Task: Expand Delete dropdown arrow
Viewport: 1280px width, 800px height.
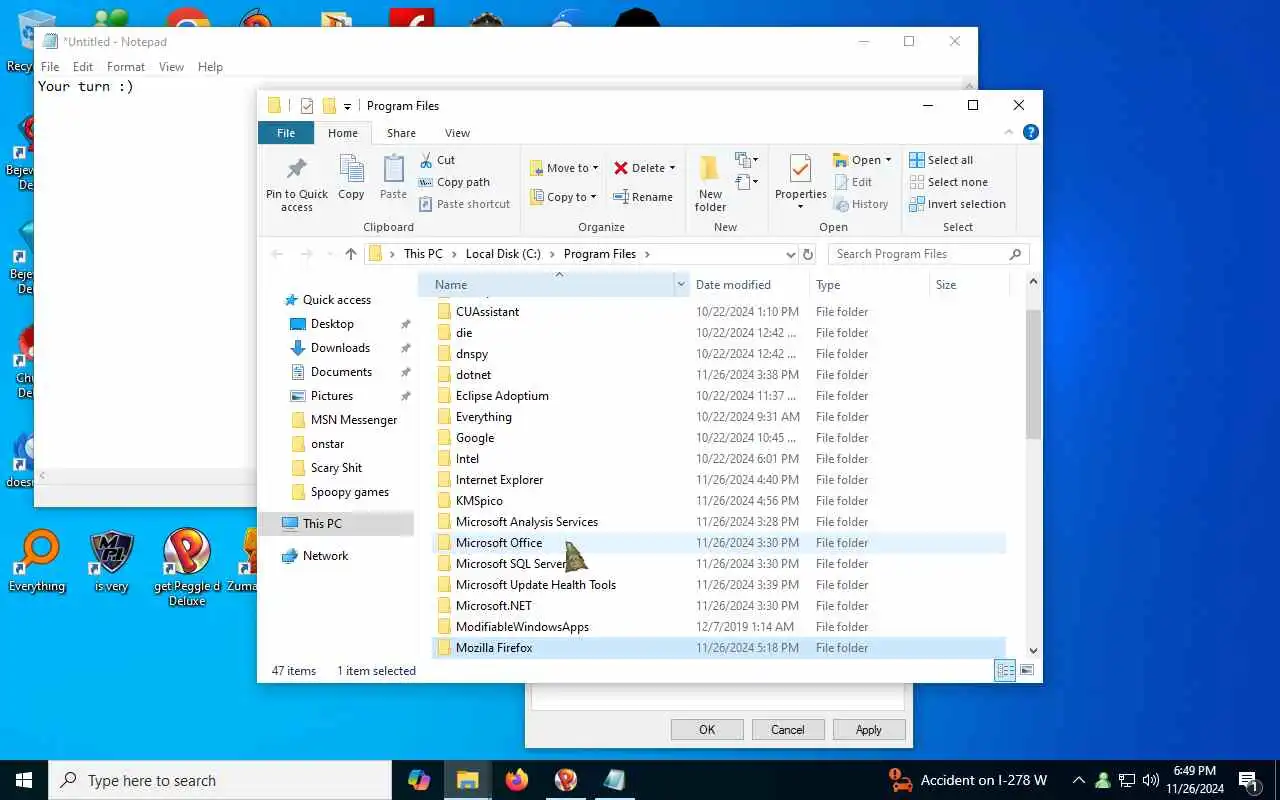Action: tap(672, 168)
